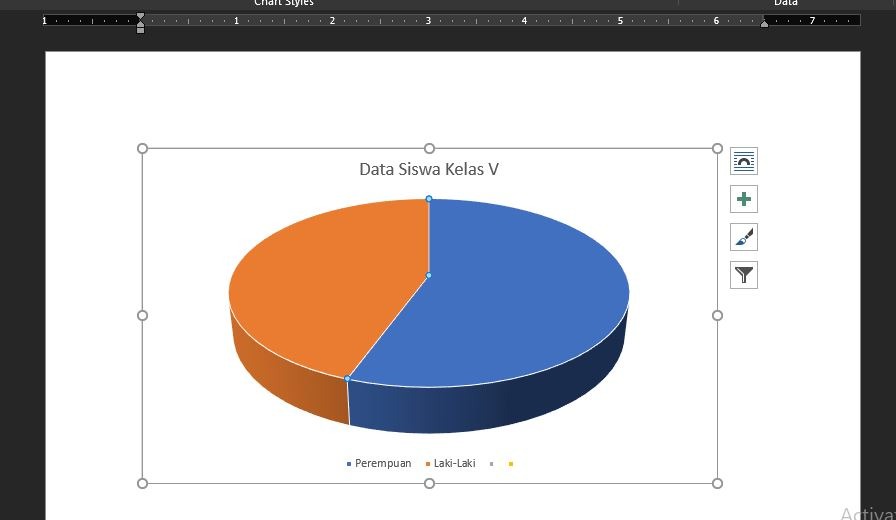Screen dimensions: 896x520
Task: Click the top-right chart resize handle
Action: pos(717,149)
